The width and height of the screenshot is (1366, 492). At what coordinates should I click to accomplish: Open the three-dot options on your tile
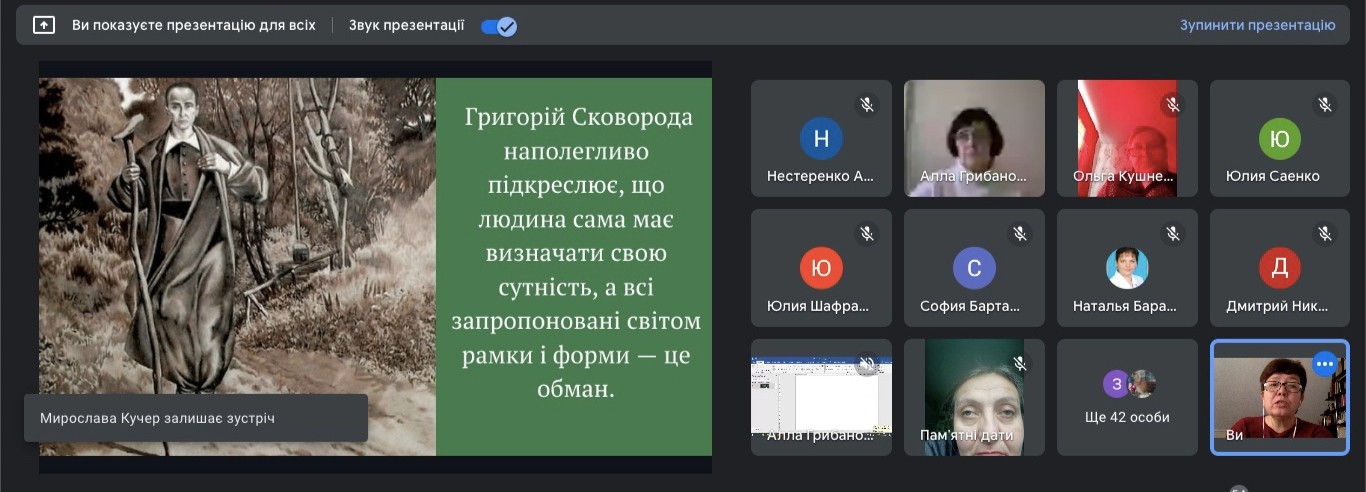(1325, 364)
